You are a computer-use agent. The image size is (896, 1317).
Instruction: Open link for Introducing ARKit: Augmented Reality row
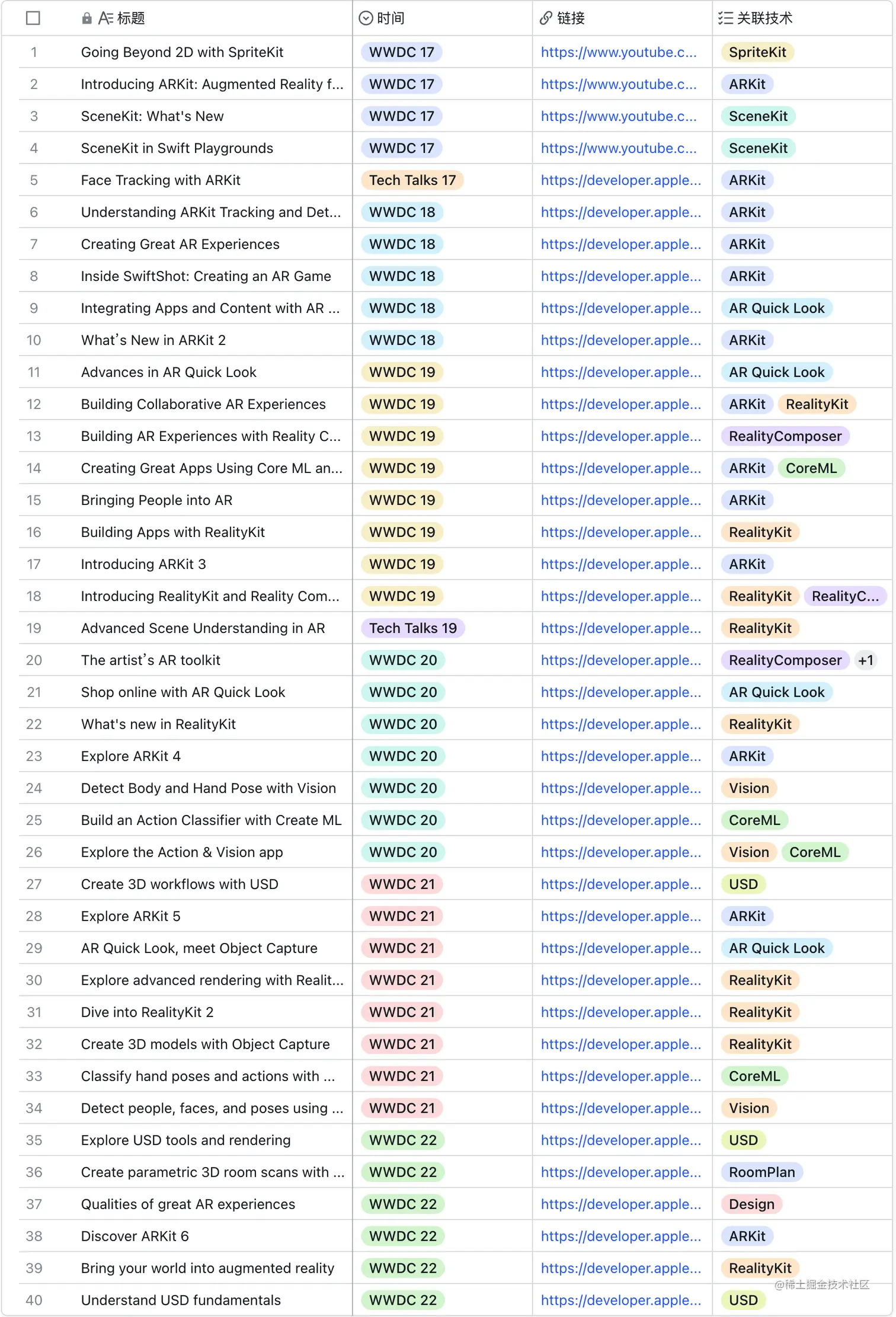point(619,84)
